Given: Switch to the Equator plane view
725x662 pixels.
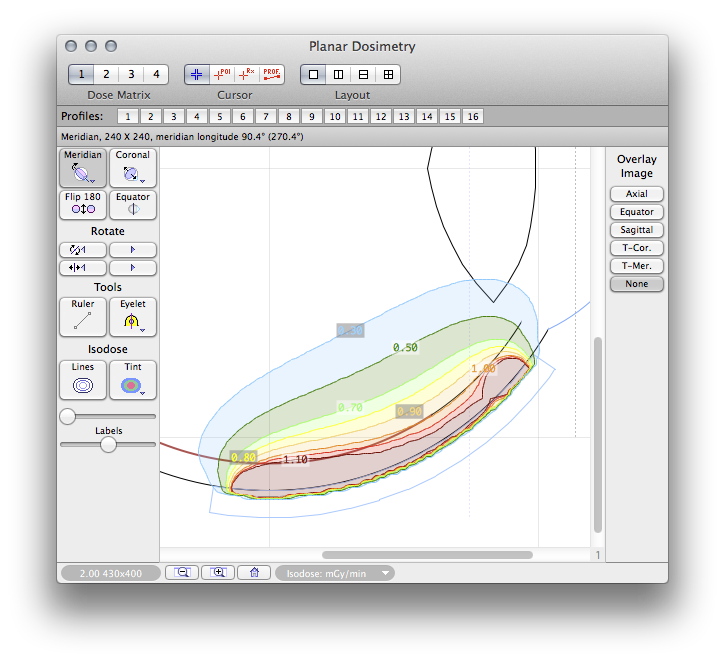Looking at the screenshot, I should coord(133,204).
